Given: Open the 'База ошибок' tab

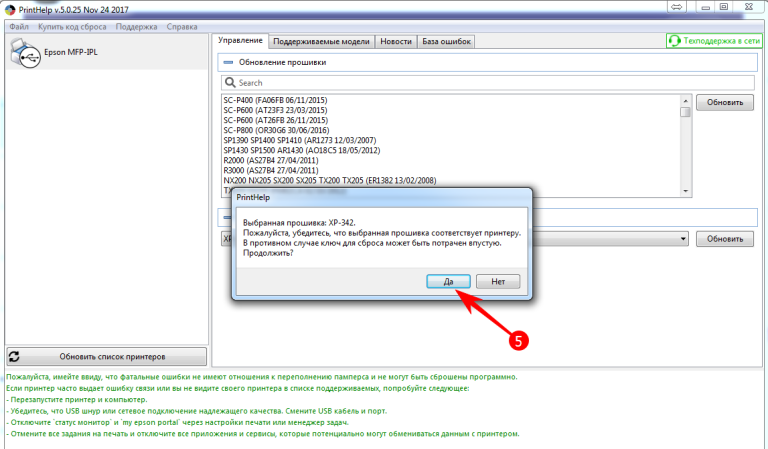Looking at the screenshot, I should pyautogui.click(x=446, y=42).
